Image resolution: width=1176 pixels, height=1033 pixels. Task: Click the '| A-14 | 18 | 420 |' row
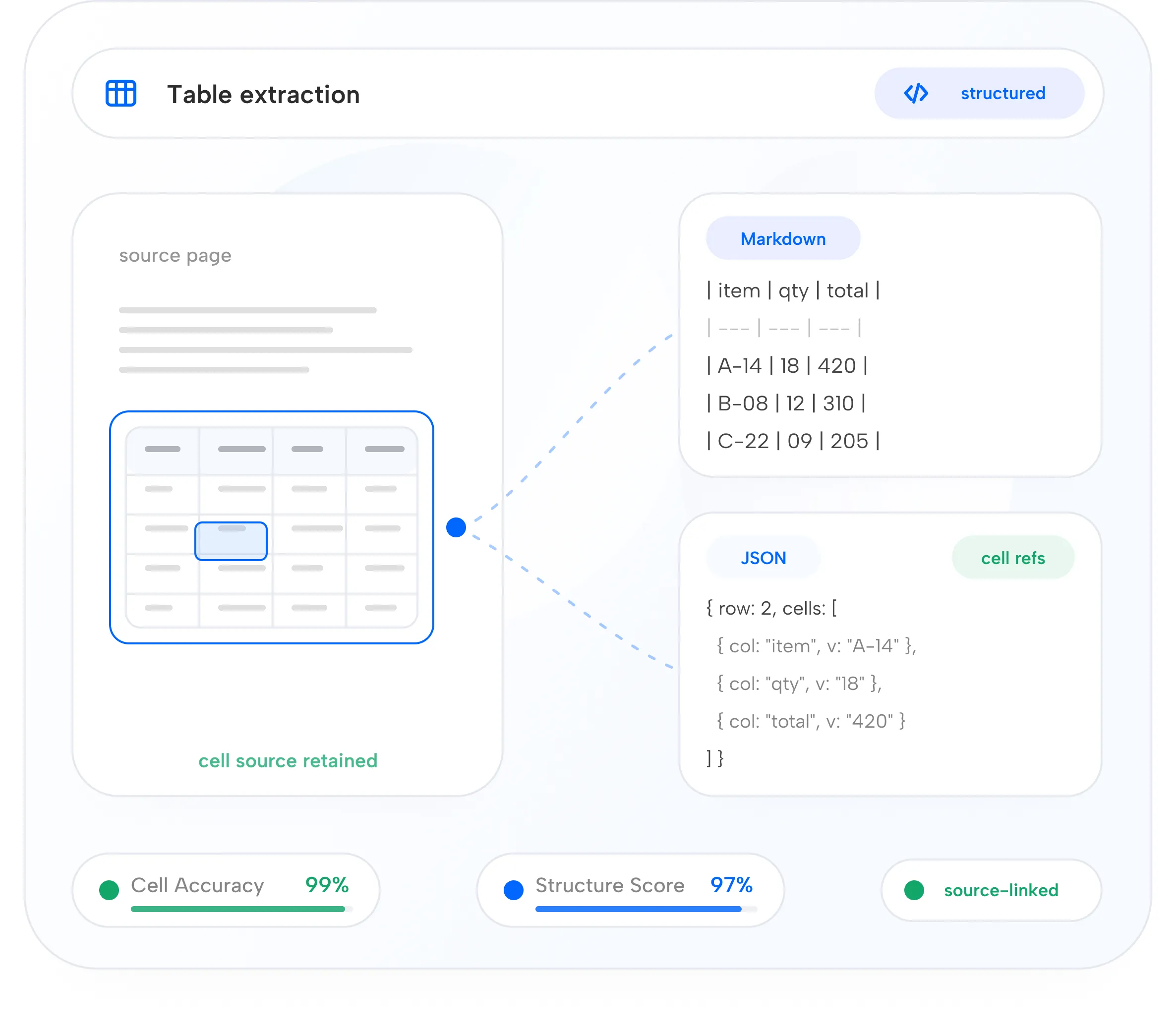point(786,365)
